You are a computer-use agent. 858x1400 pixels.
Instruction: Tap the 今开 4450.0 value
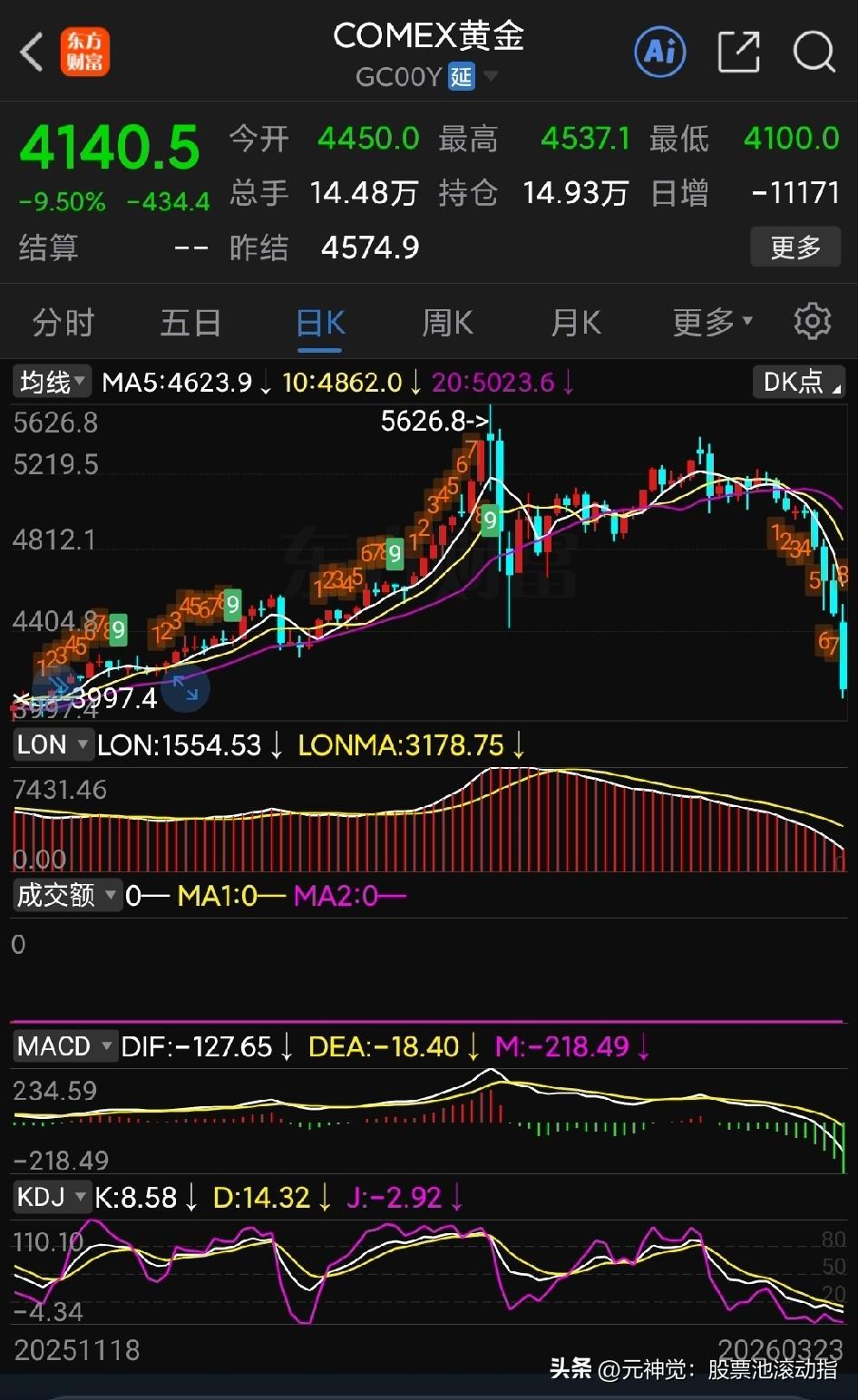pyautogui.click(x=368, y=139)
